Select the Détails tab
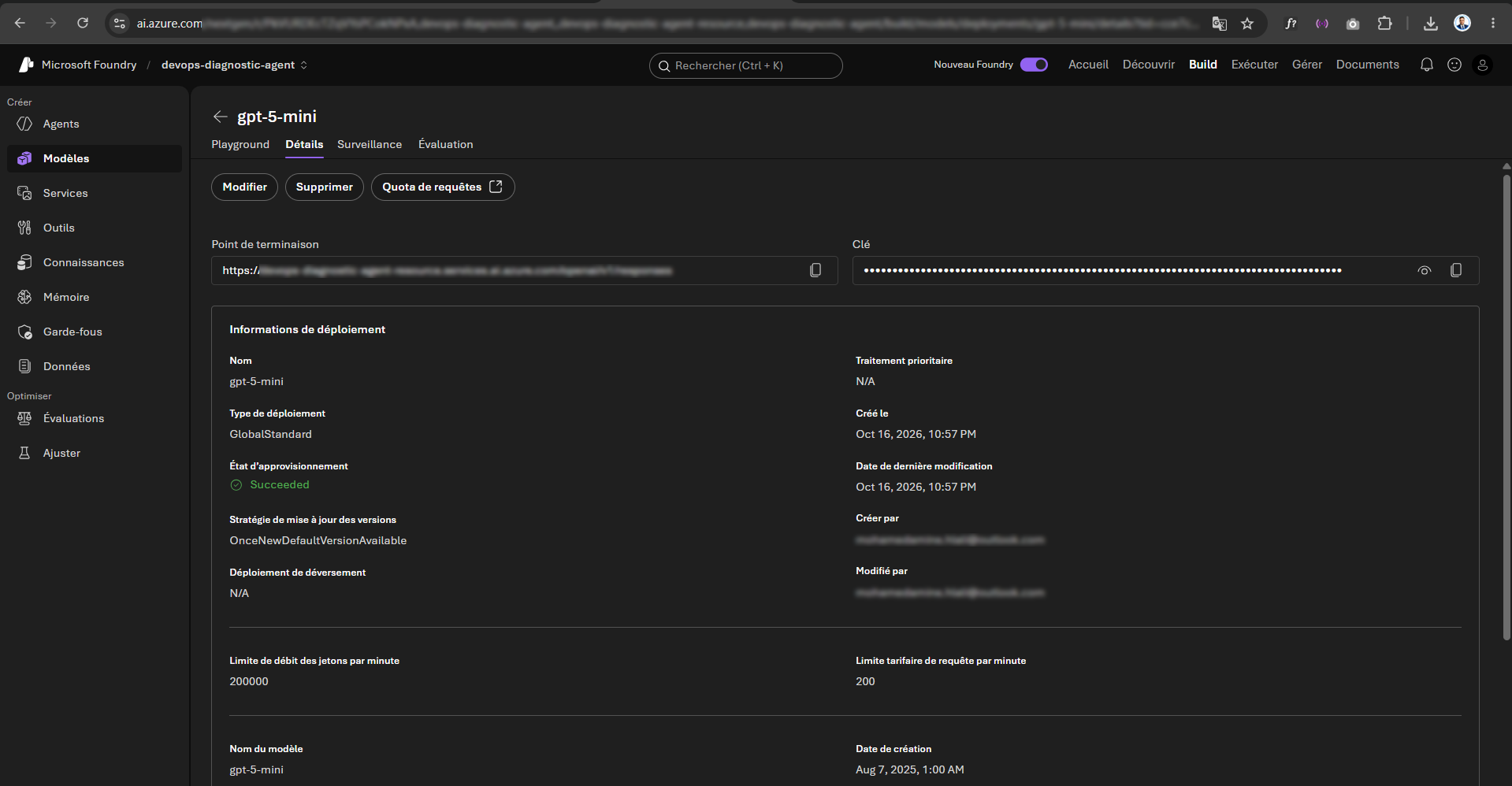This screenshot has height=786, width=1512. (x=304, y=144)
